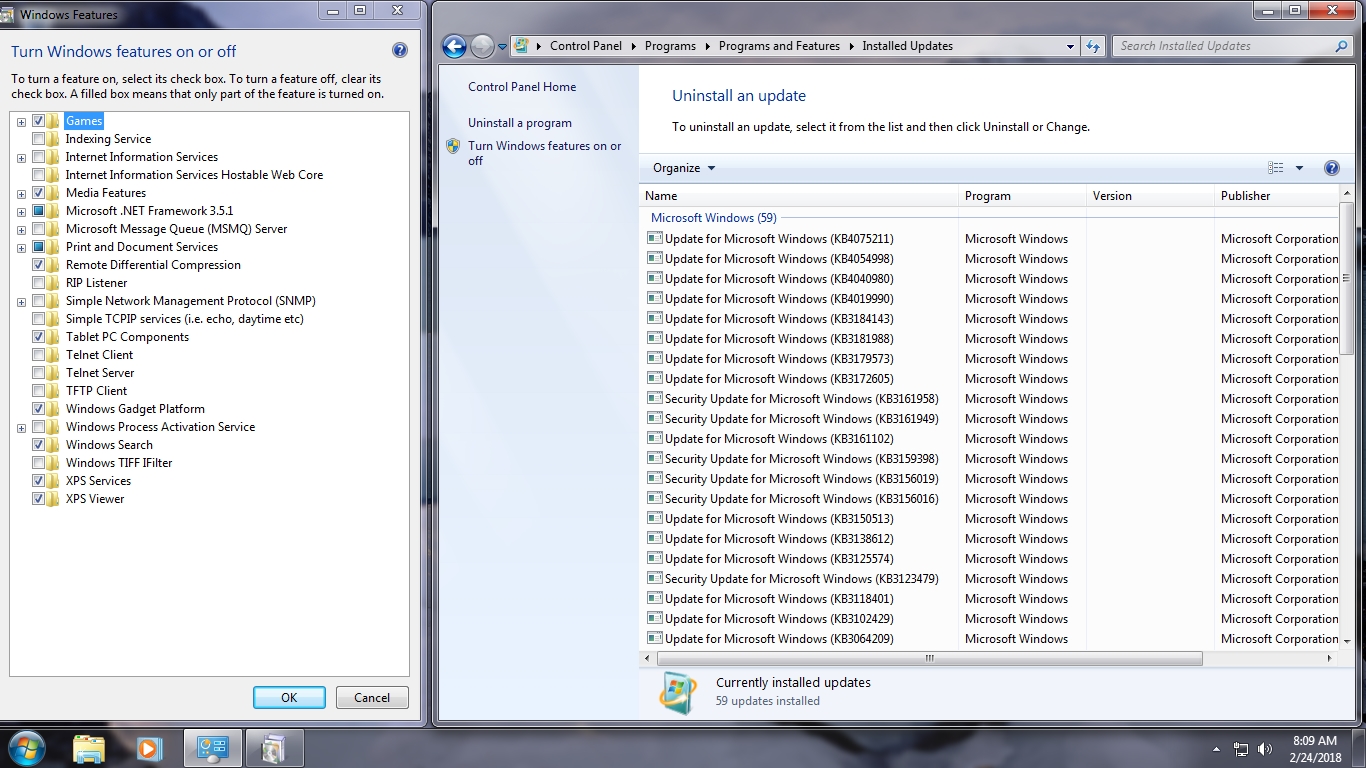Click the Programs breadcrumb segment

(x=670, y=46)
